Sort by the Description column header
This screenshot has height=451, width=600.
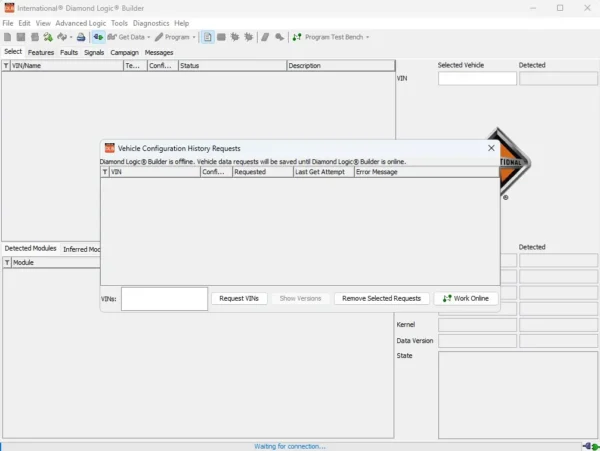click(341, 66)
